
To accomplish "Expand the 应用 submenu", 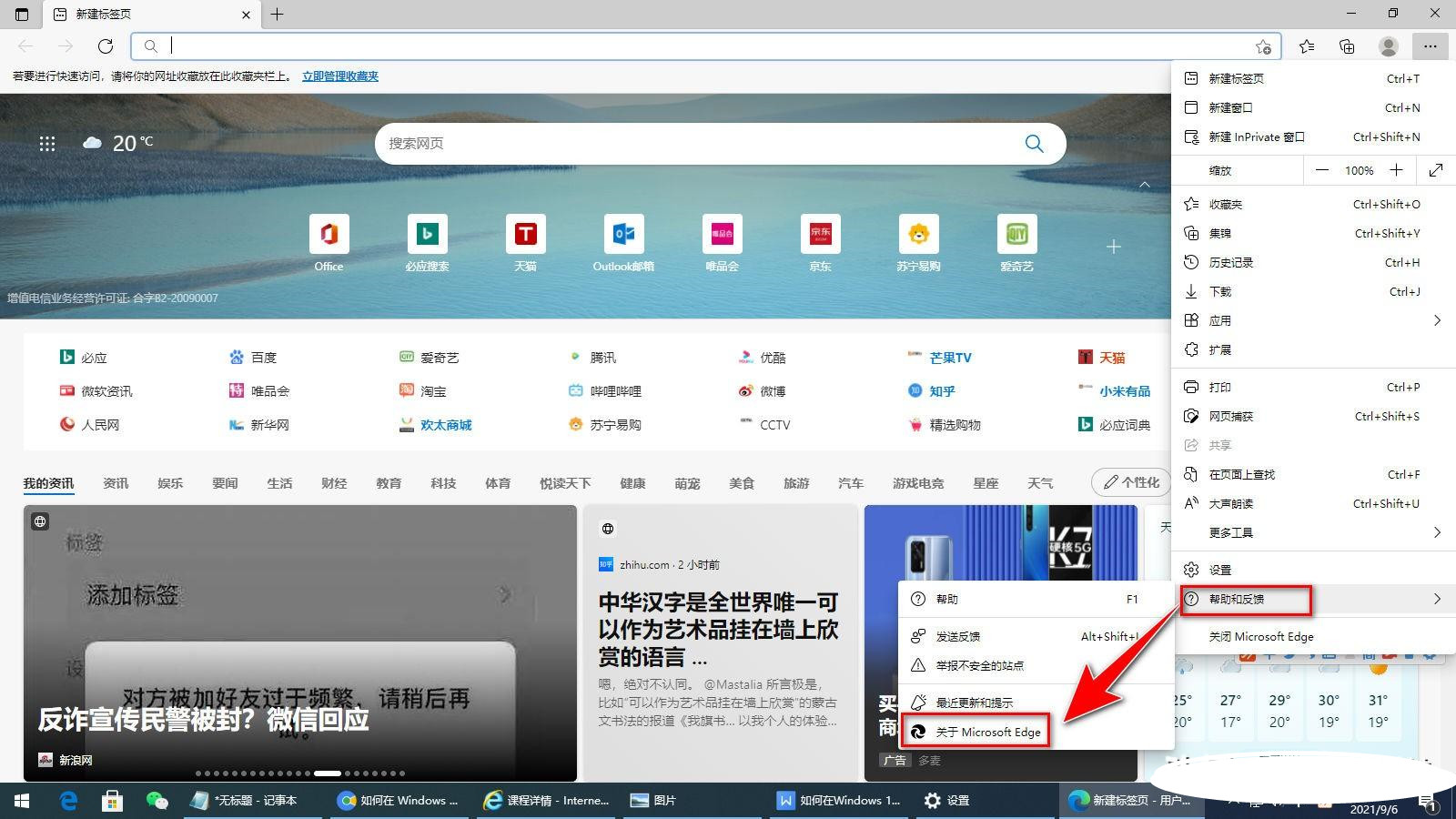I will [x=1314, y=320].
